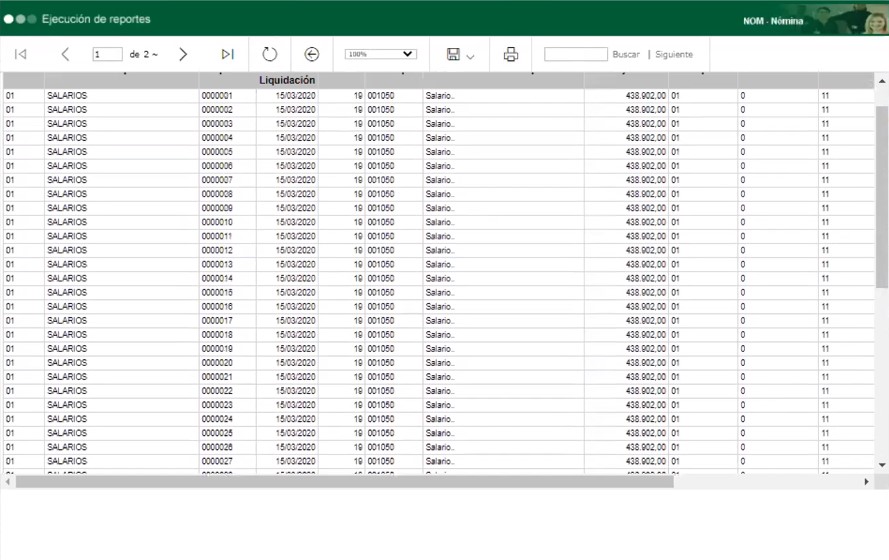This screenshot has height=560, width=889.
Task: Refresh the report
Action: pos(269,54)
